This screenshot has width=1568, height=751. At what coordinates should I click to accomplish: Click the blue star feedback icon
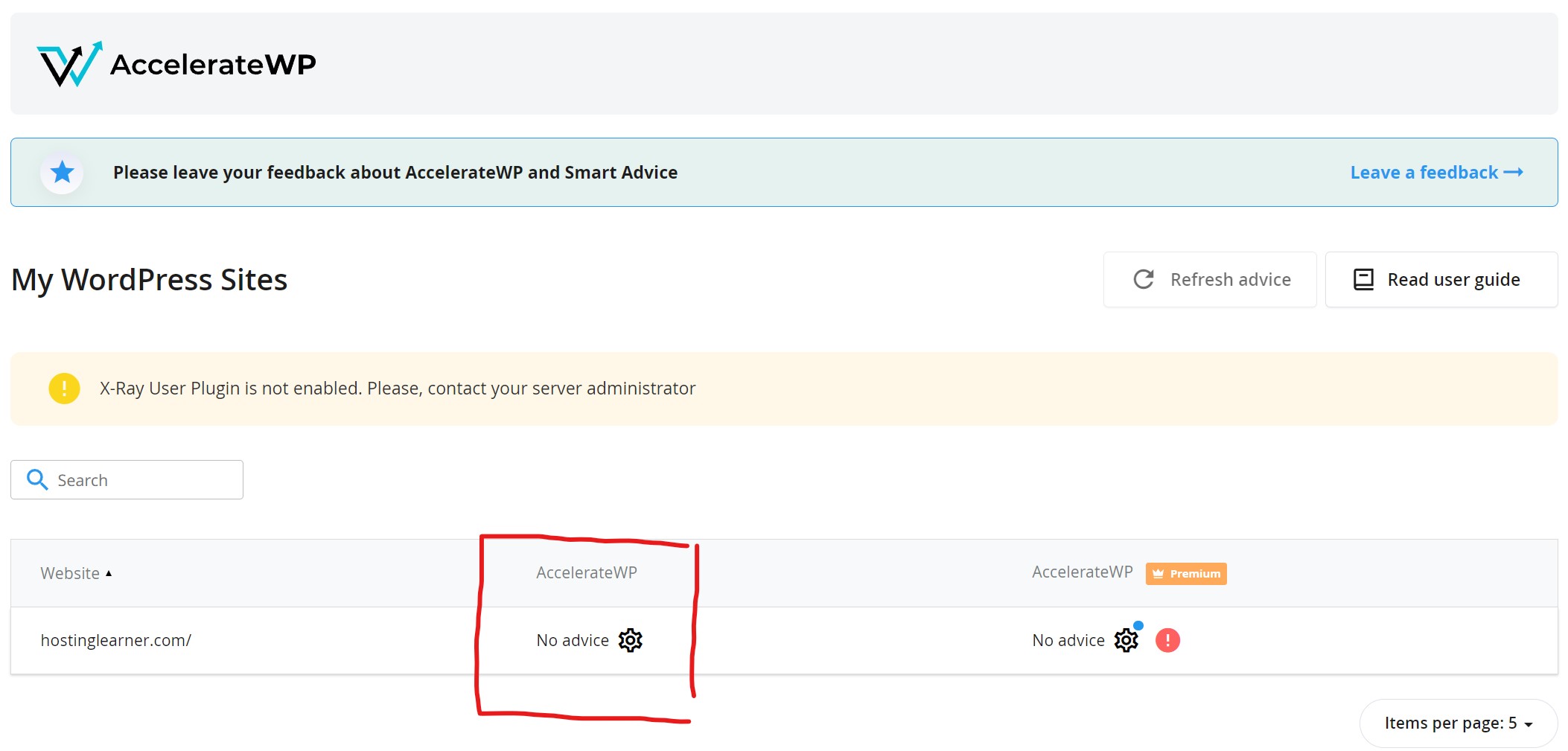click(63, 173)
